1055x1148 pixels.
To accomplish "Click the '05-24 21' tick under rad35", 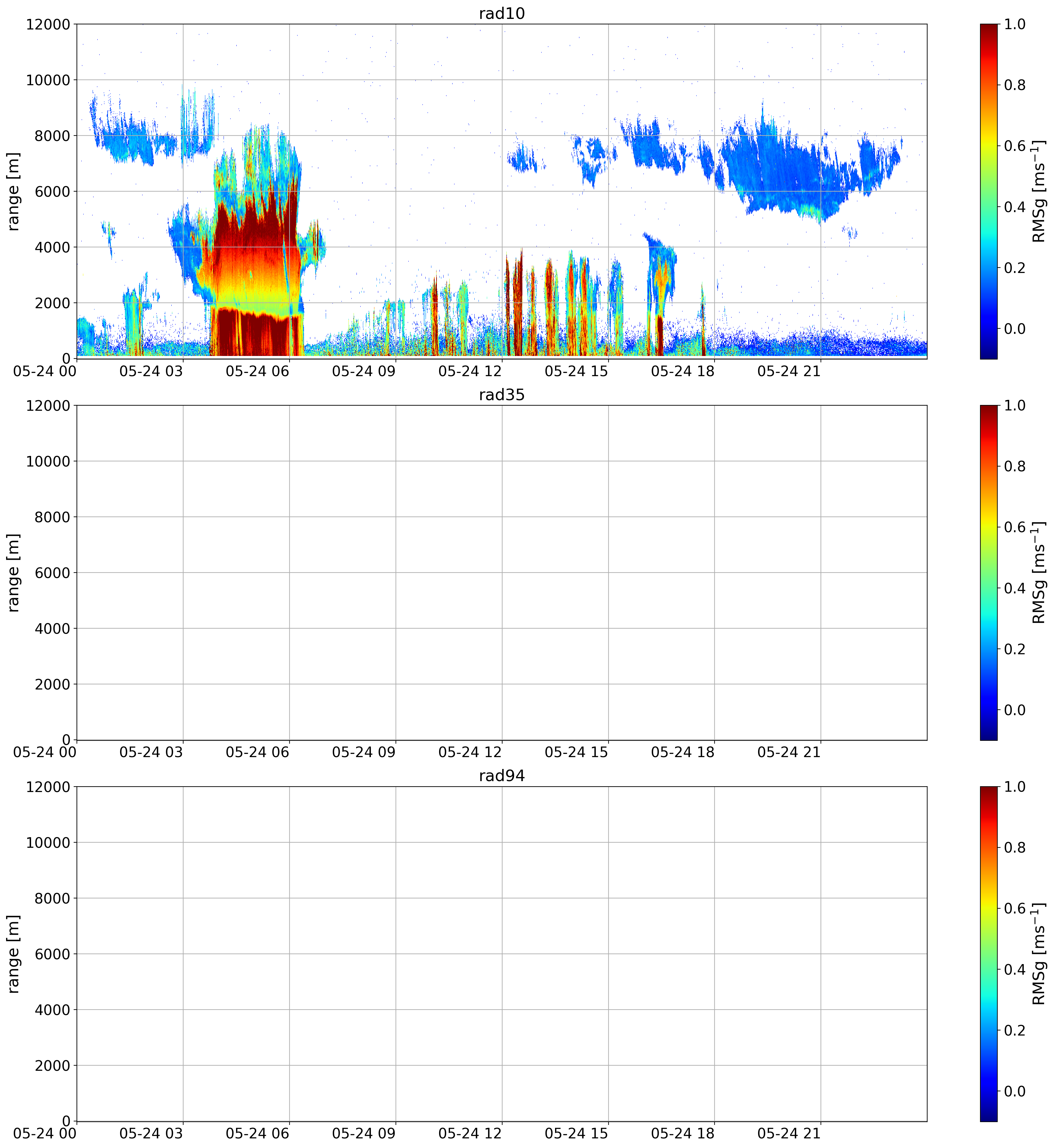I will [789, 753].
